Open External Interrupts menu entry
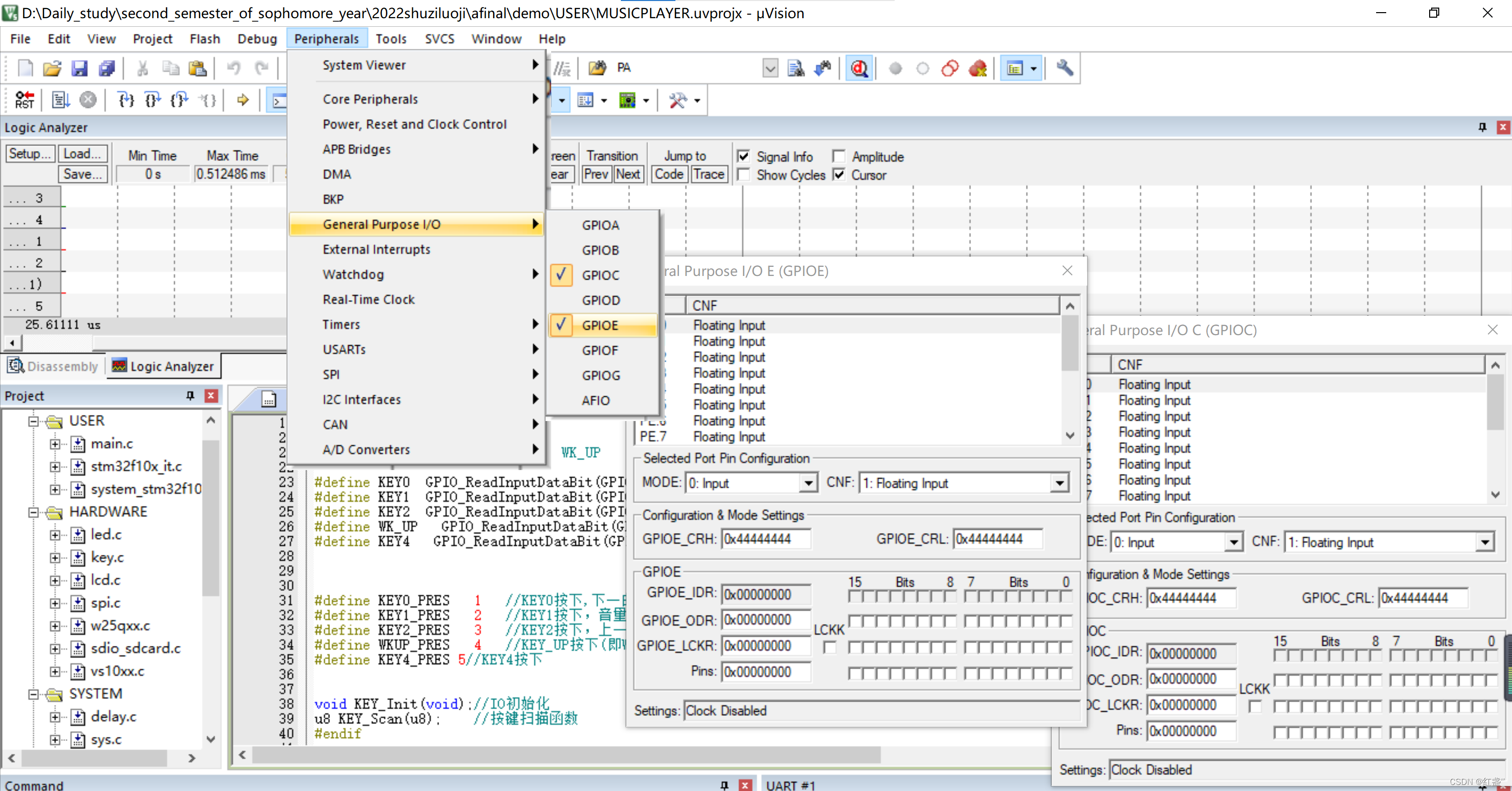 [376, 250]
